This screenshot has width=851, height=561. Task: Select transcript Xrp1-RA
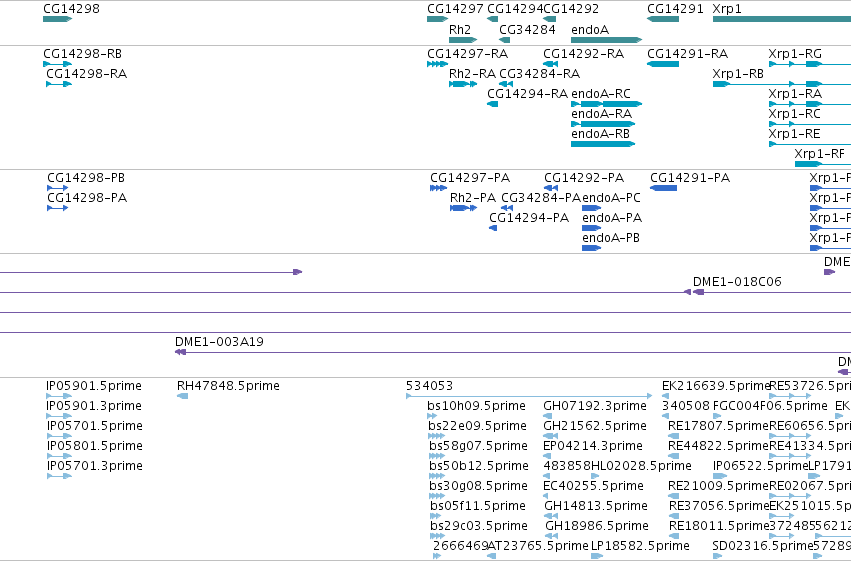coord(810,104)
